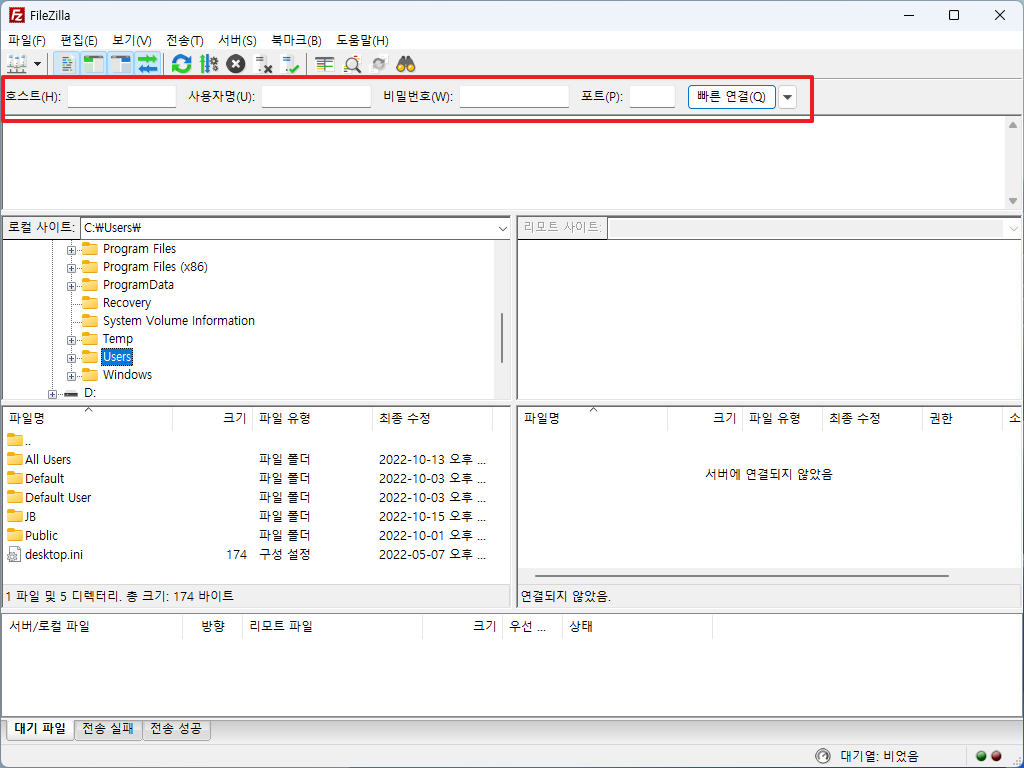Expand the Program Files folder node
This screenshot has width=1024, height=768.
point(71,250)
